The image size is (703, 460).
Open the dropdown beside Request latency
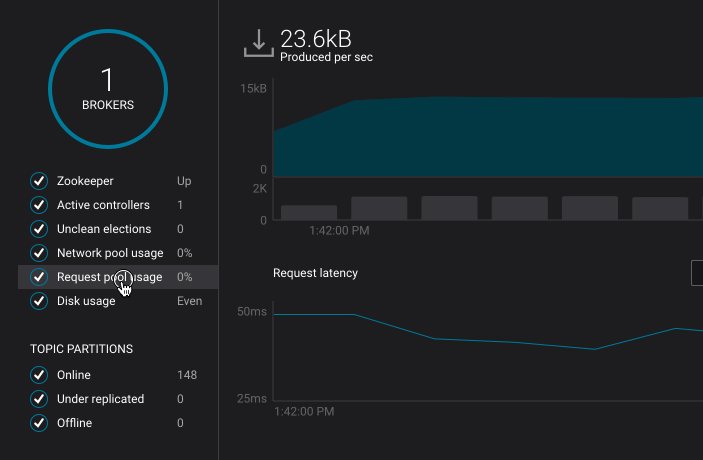click(697, 273)
